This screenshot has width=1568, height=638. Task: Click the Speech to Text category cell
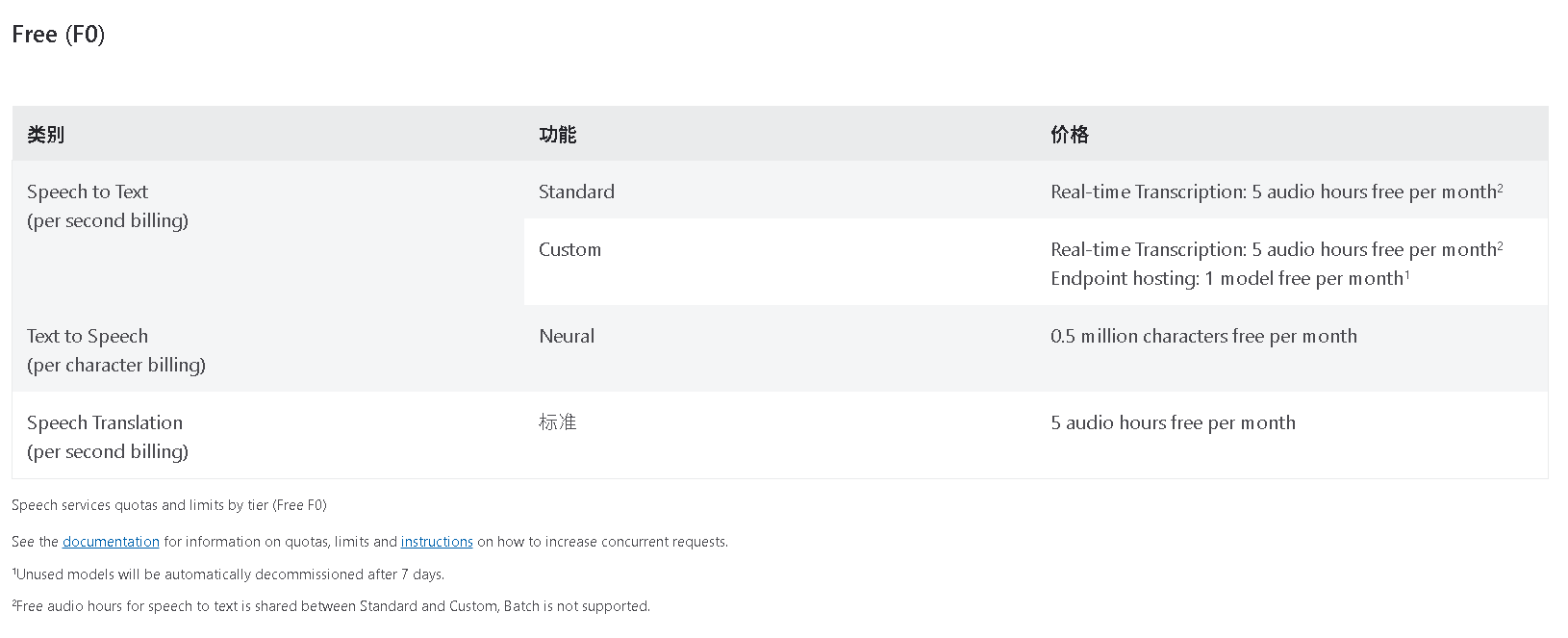267,233
